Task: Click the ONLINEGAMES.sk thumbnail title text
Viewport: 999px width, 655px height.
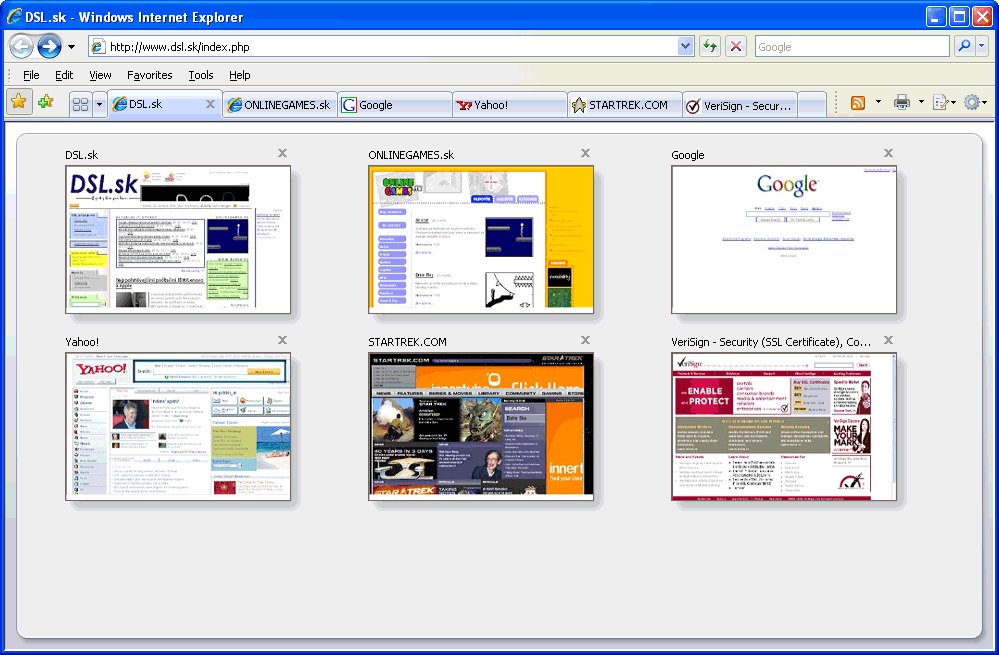Action: (411, 155)
